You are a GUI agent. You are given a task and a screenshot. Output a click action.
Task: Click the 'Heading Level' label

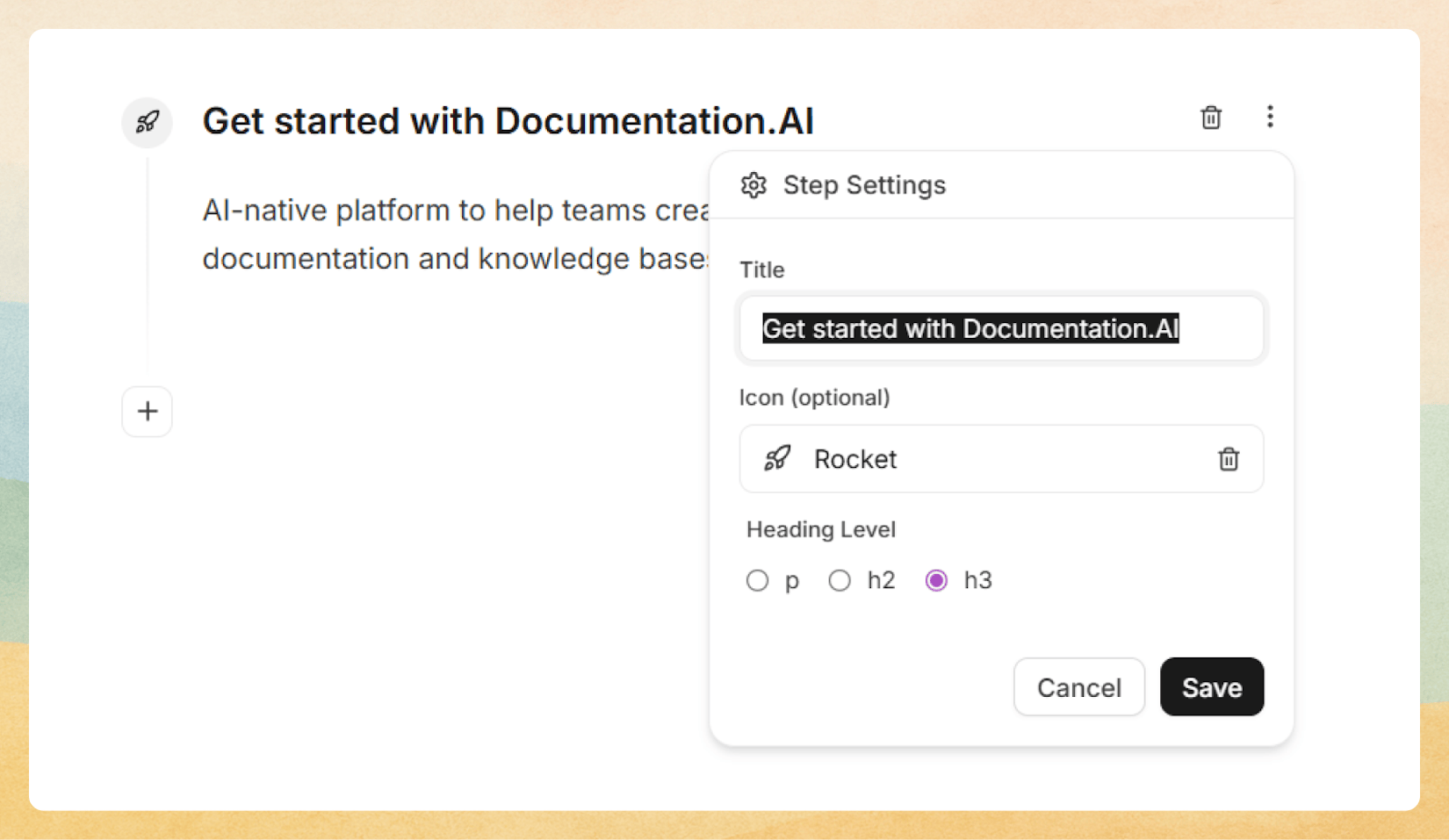[820, 530]
